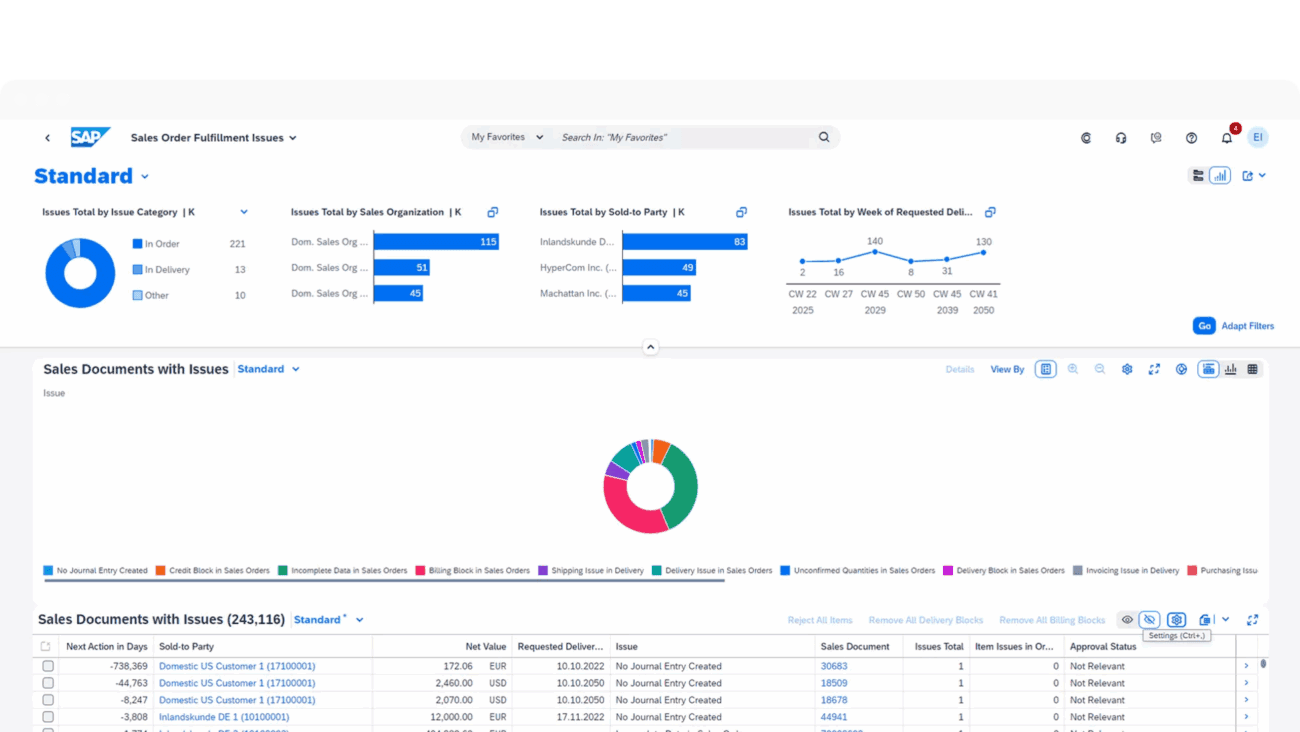The image size is (1300, 732).
Task: Click Reject All Items
Action: [x=820, y=620]
